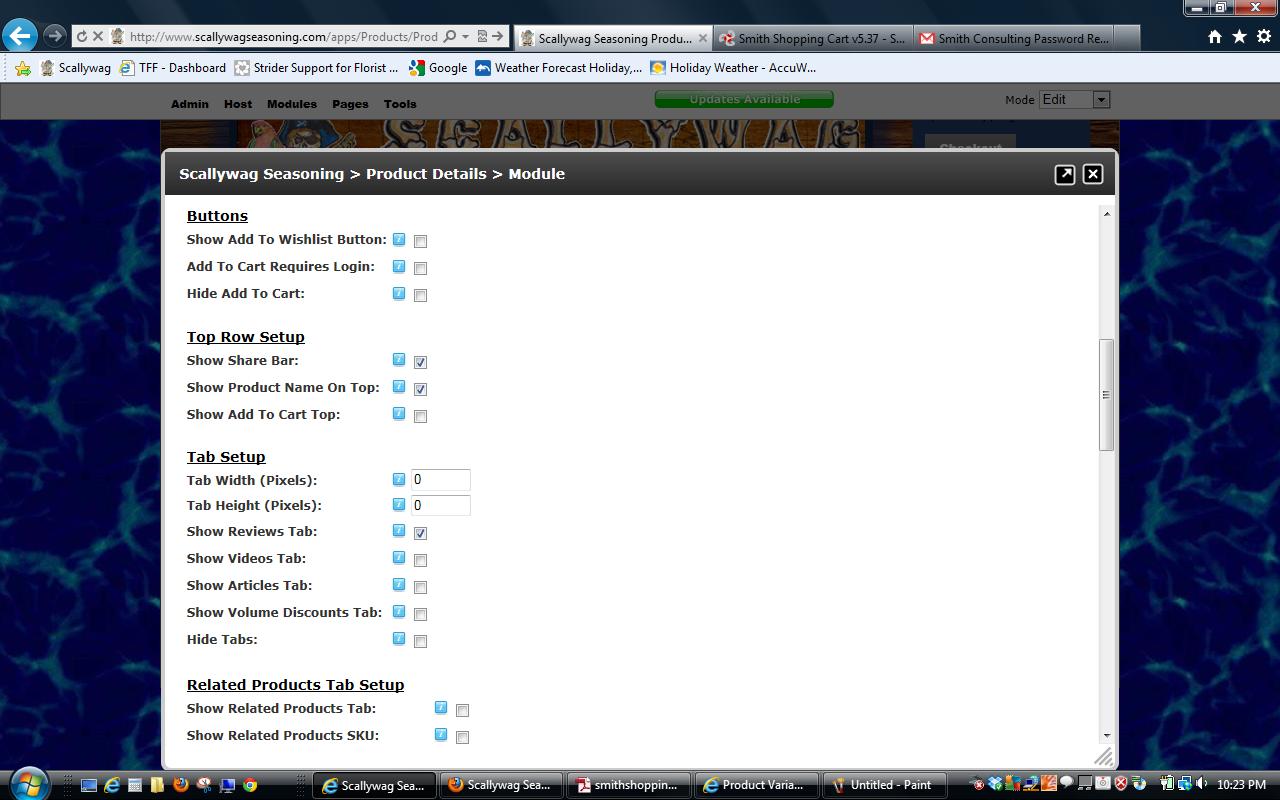The image size is (1280, 800).
Task: Close the Module settings popup
Action: point(1093,174)
